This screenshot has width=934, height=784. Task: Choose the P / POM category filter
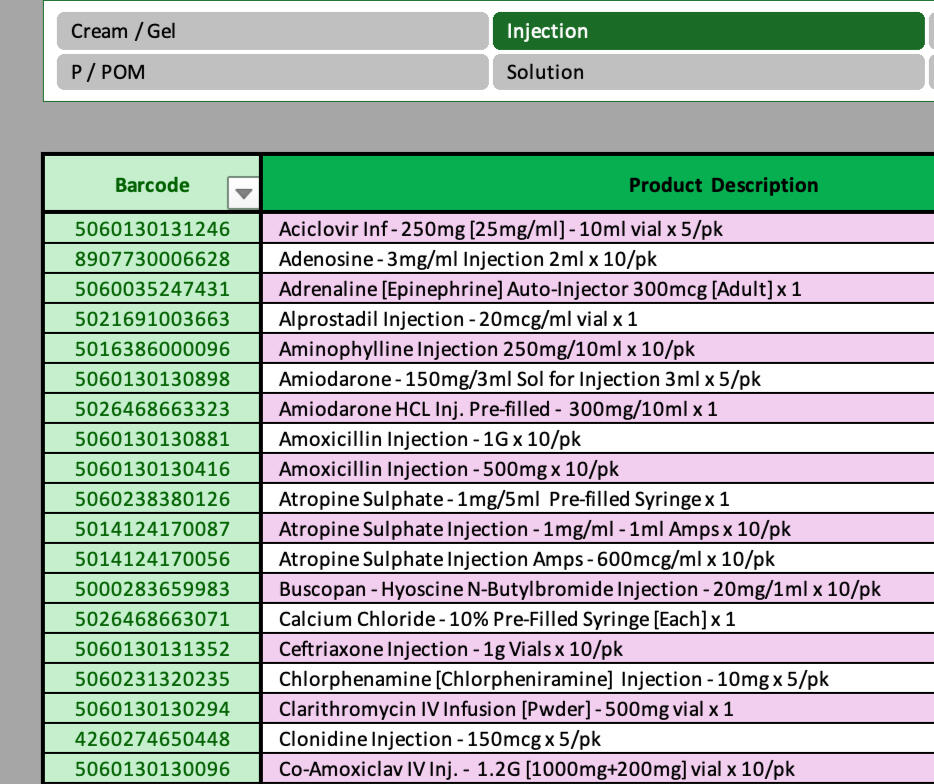pos(272,72)
